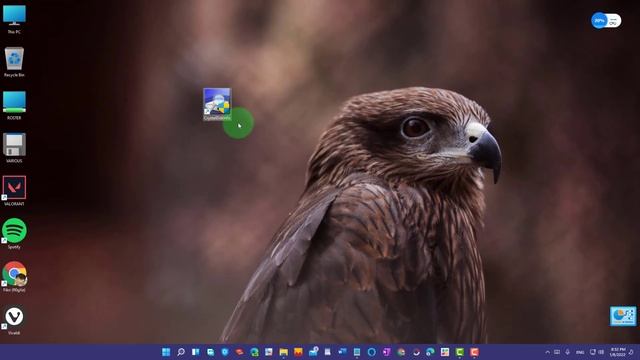Show hidden tray icons chevron

tap(547, 352)
